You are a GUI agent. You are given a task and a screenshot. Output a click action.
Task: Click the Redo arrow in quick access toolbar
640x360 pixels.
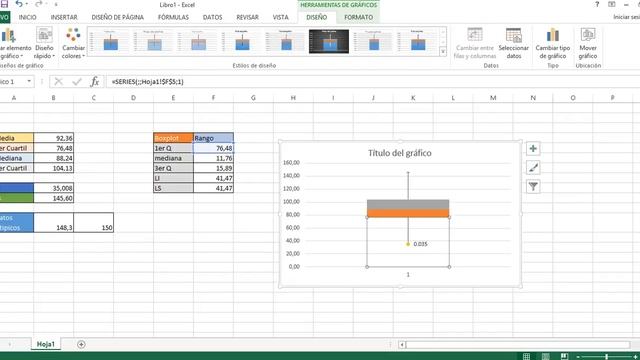[x=38, y=4]
